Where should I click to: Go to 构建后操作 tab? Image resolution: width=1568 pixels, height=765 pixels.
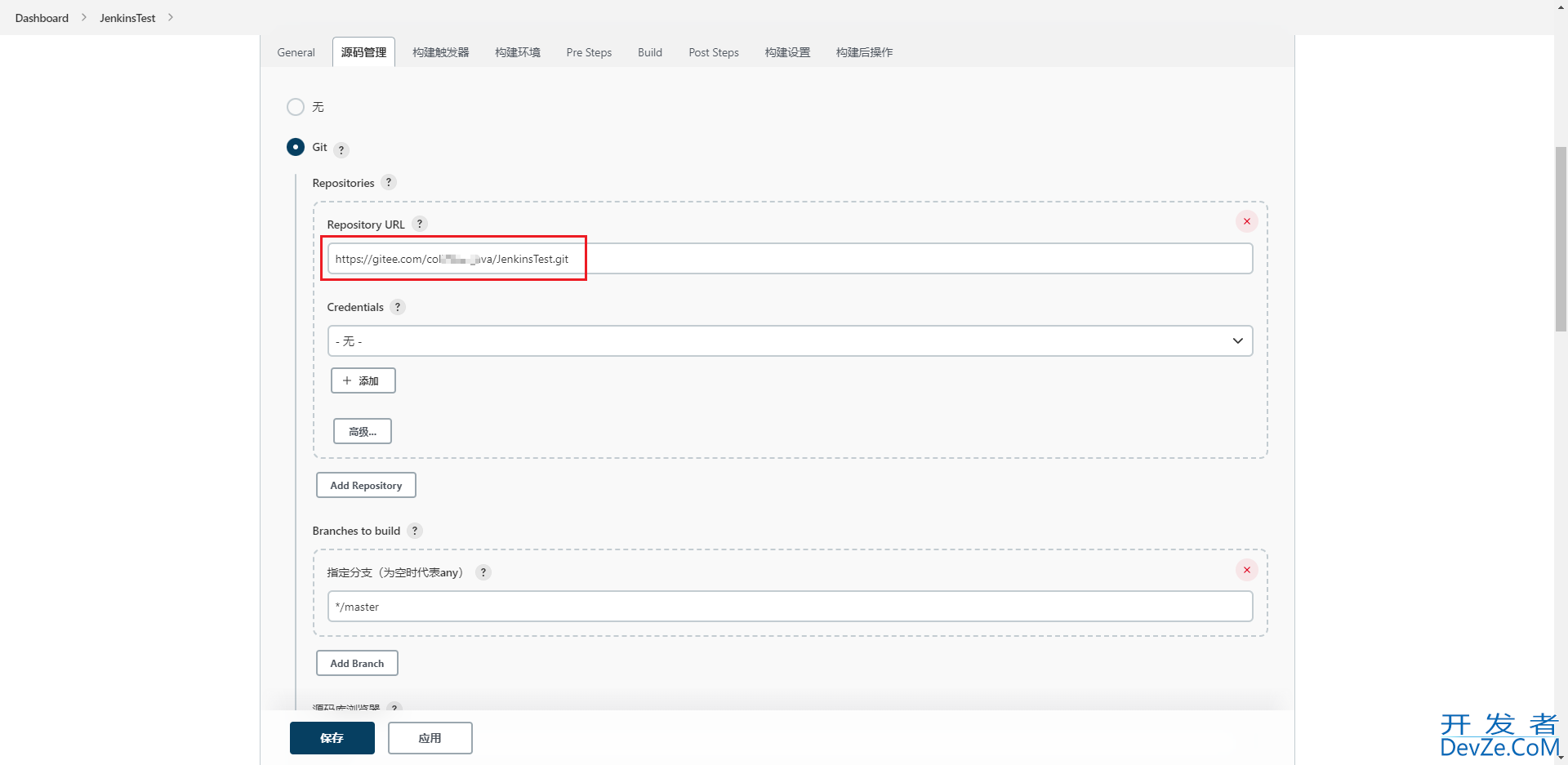point(864,52)
